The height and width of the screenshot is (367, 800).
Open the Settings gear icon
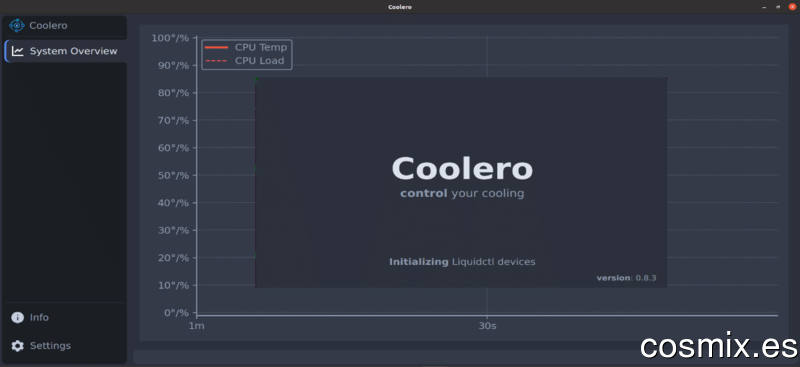17,346
